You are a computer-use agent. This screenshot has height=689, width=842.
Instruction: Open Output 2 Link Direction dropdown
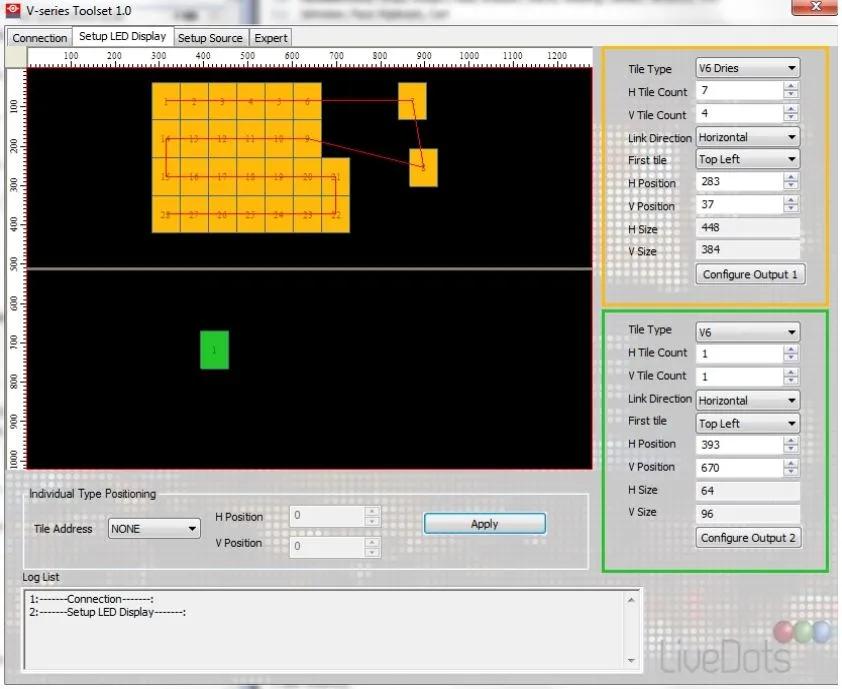747,400
